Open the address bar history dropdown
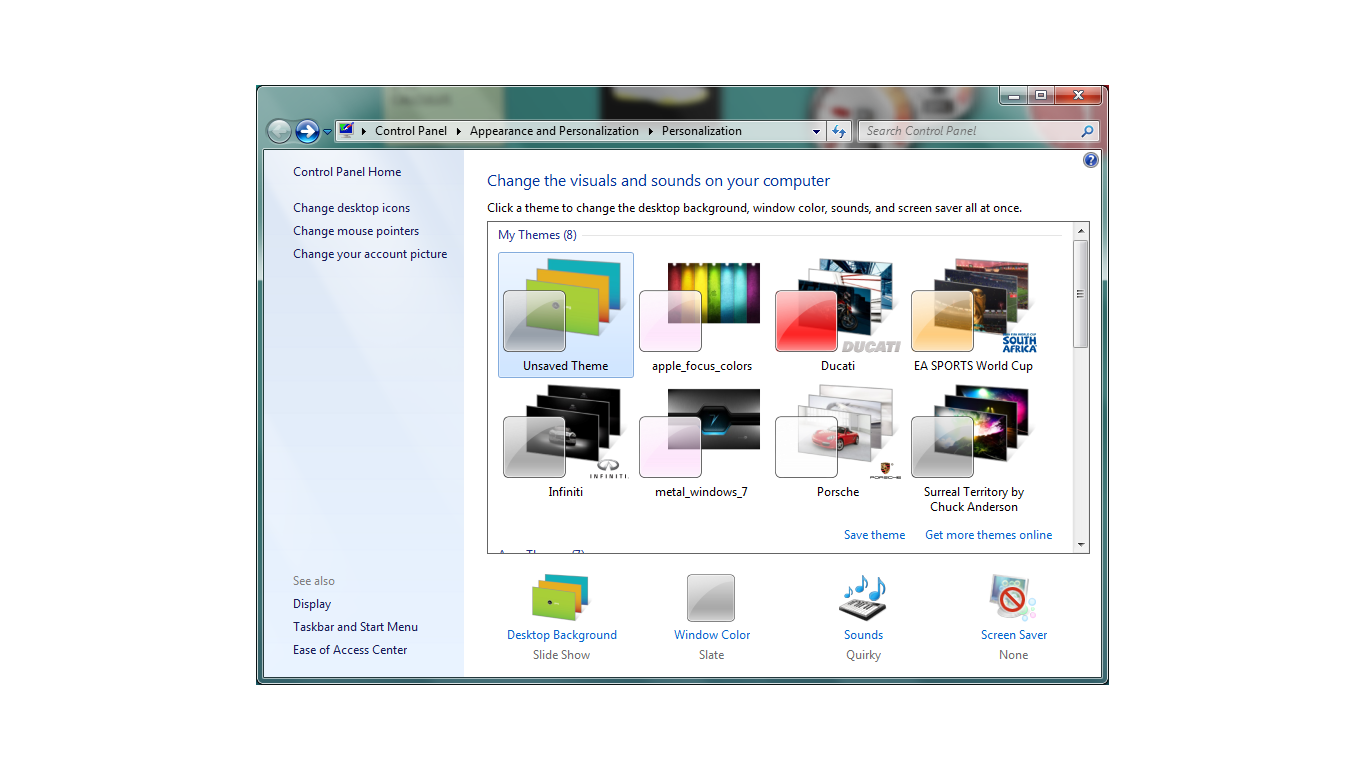1366x768 pixels. coord(816,131)
